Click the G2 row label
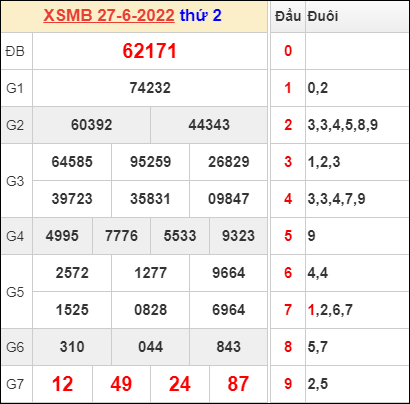Screen dimensions: 410x404 tap(15, 125)
